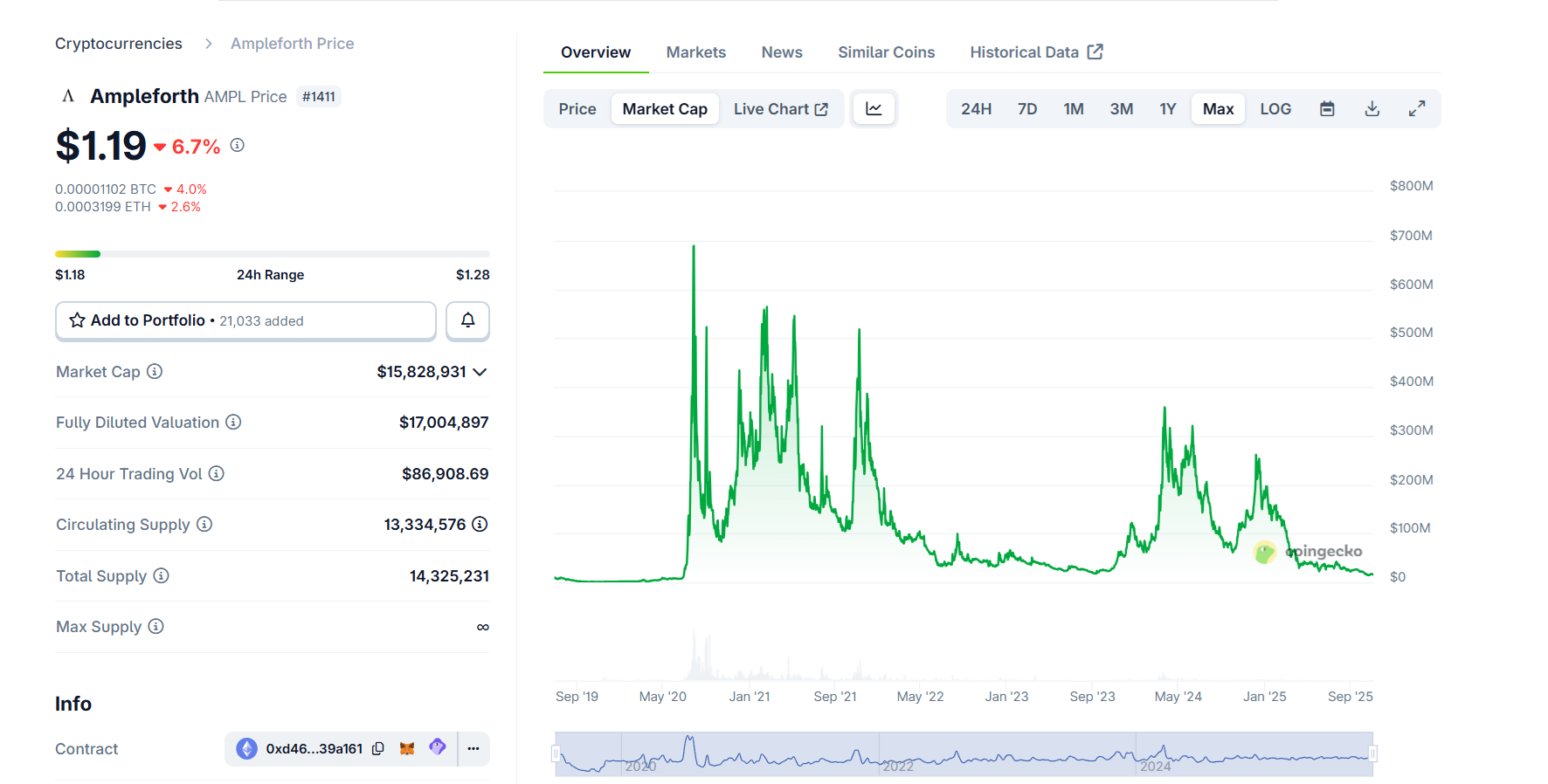This screenshot has width=1548, height=784.
Task: Expand the chart to fullscreen
Action: [1416, 109]
